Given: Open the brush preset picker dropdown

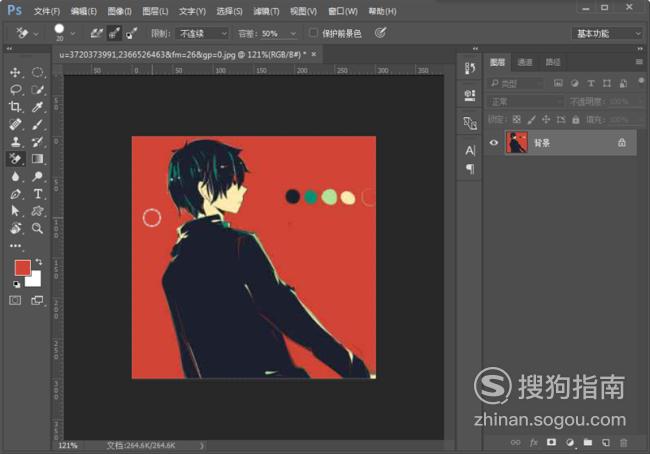Looking at the screenshot, I should pyautogui.click(x=73, y=33).
